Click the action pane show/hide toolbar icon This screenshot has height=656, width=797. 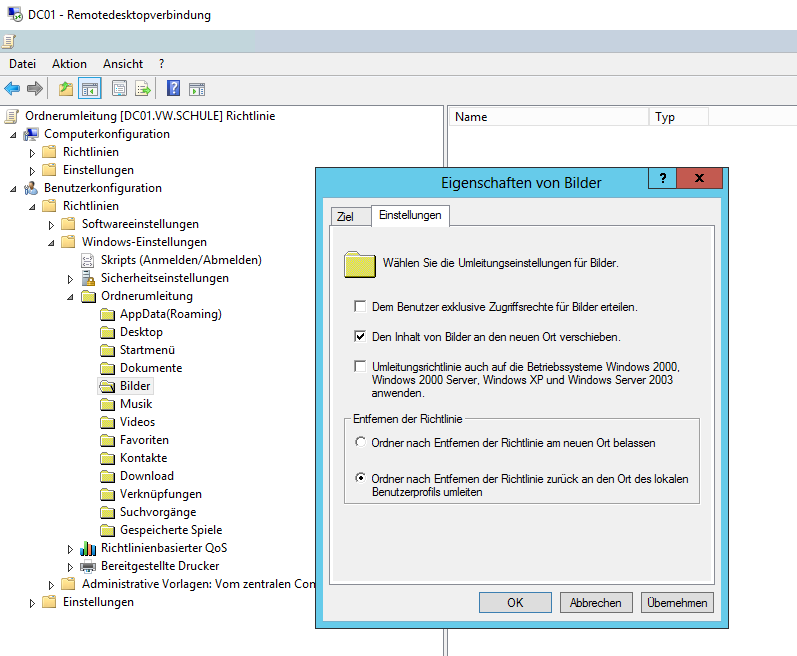pyautogui.click(x=197, y=89)
